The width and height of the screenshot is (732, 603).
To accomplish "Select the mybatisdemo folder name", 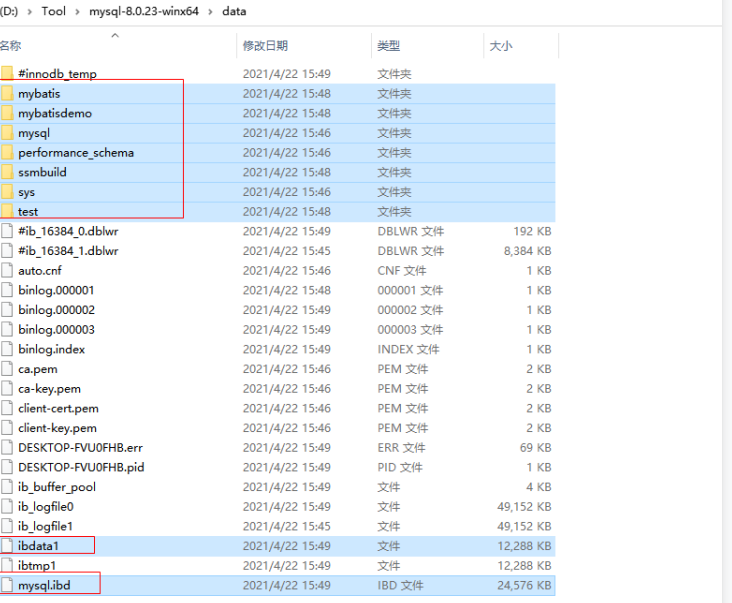I will tap(55, 113).
